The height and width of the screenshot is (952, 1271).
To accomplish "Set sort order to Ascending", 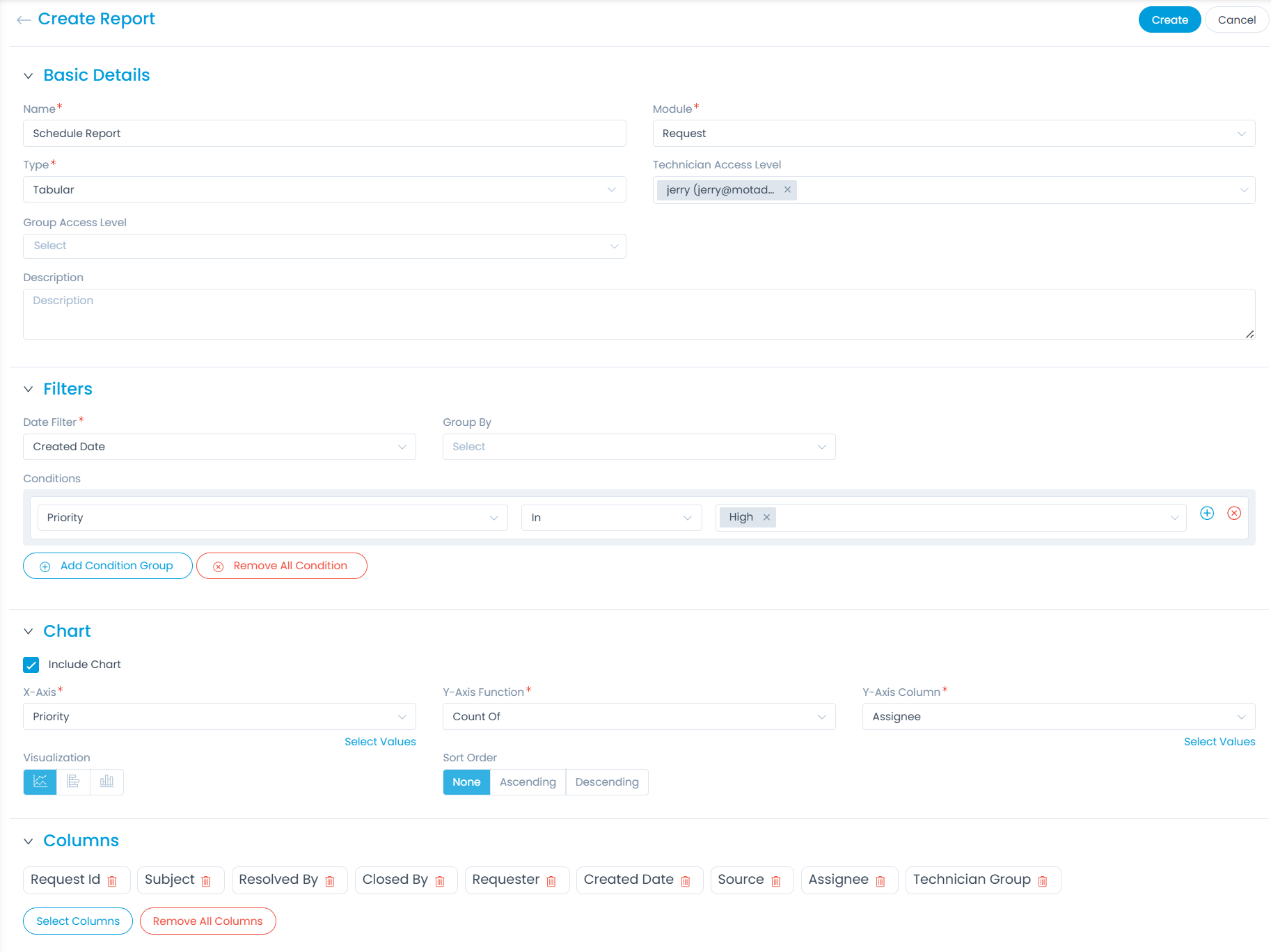I will tap(528, 782).
